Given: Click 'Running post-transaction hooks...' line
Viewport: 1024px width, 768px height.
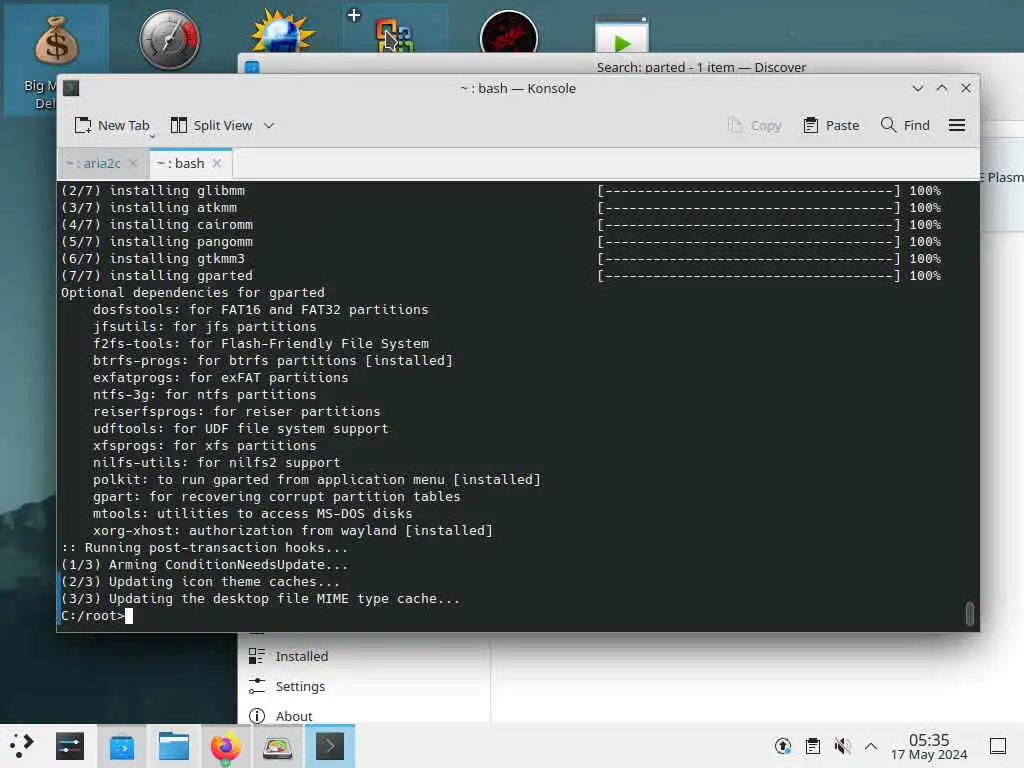Looking at the screenshot, I should (x=204, y=547).
